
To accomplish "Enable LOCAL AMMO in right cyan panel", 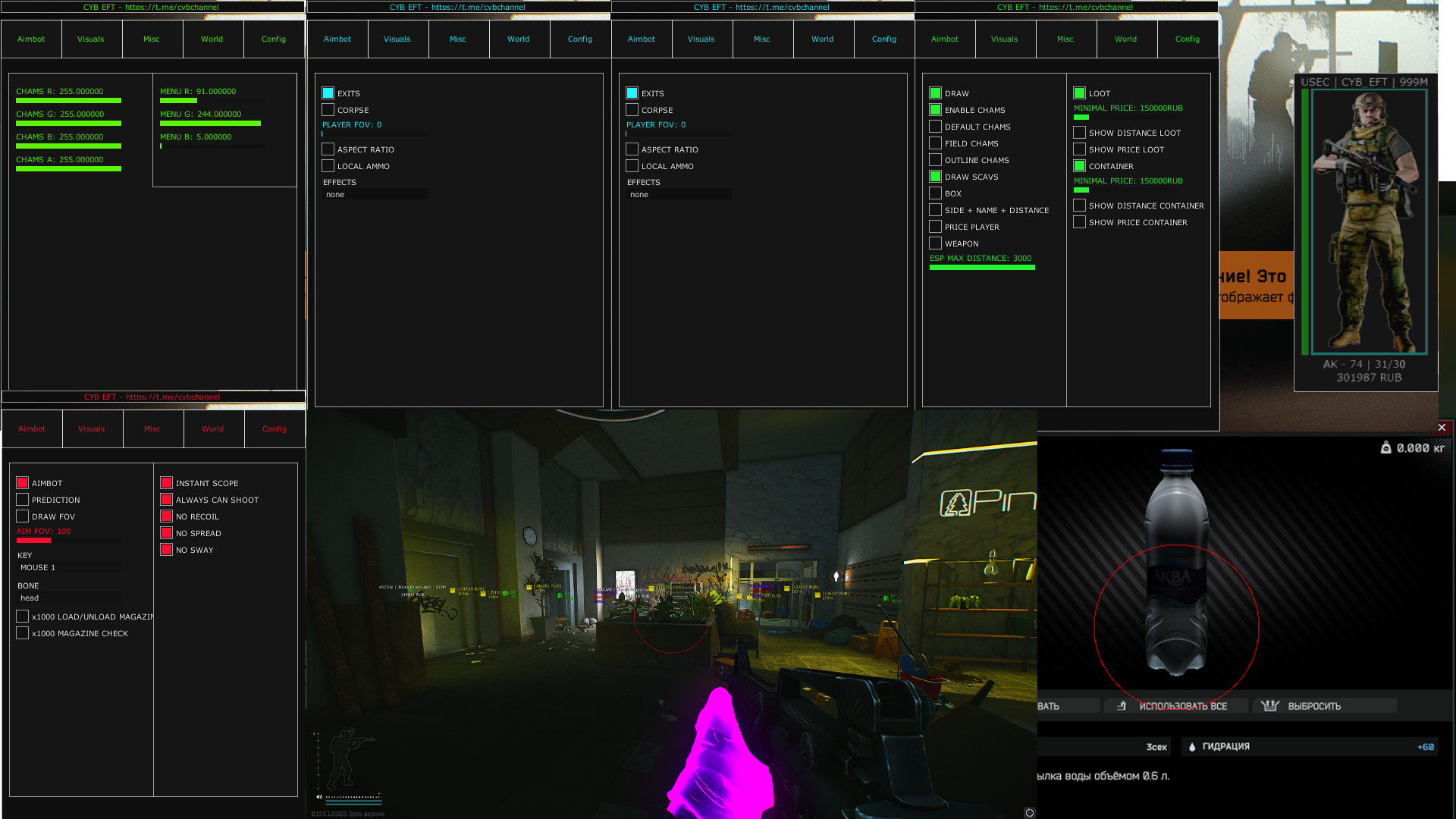I will 632,166.
